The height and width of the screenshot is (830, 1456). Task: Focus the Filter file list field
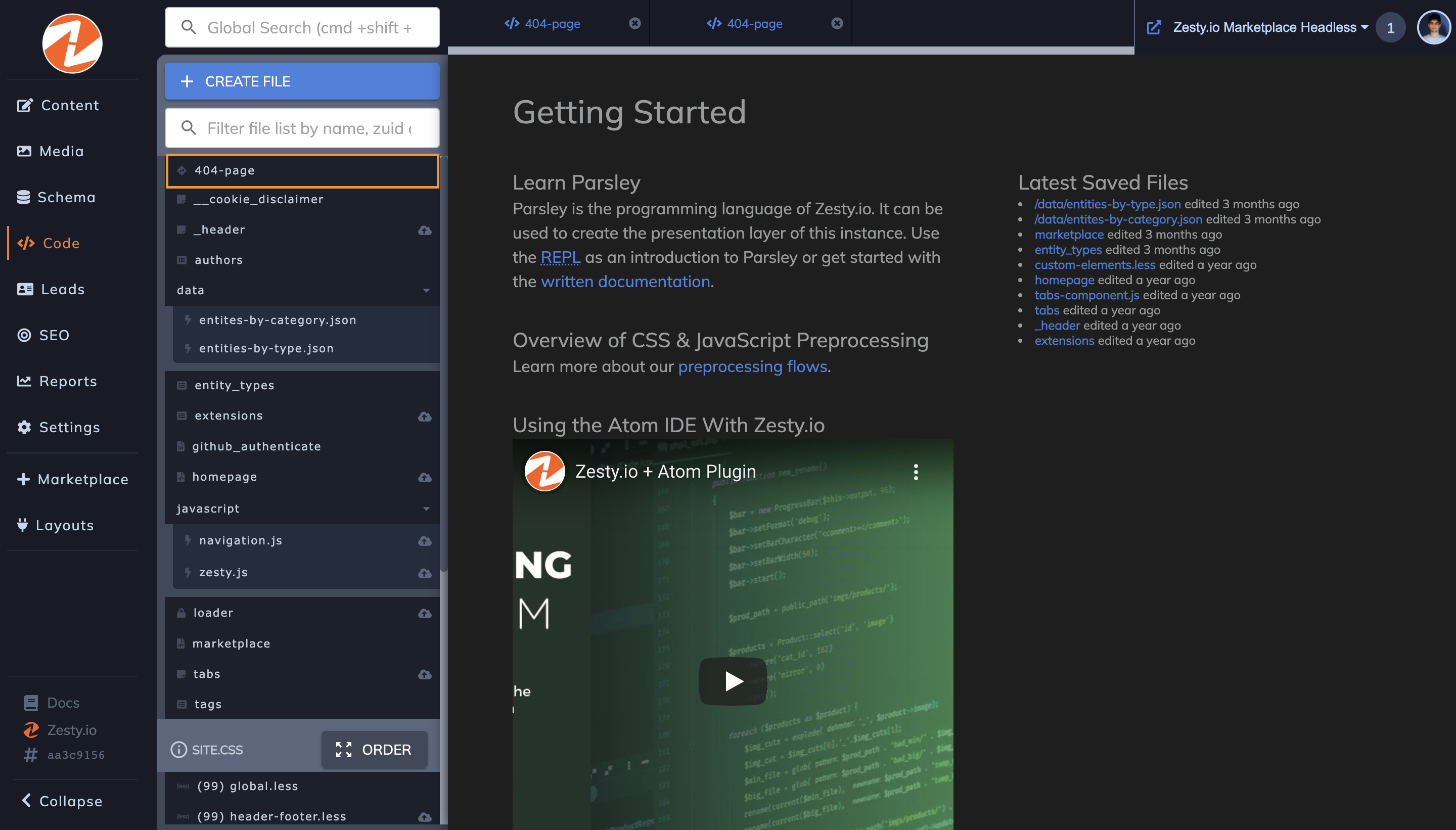[302, 128]
